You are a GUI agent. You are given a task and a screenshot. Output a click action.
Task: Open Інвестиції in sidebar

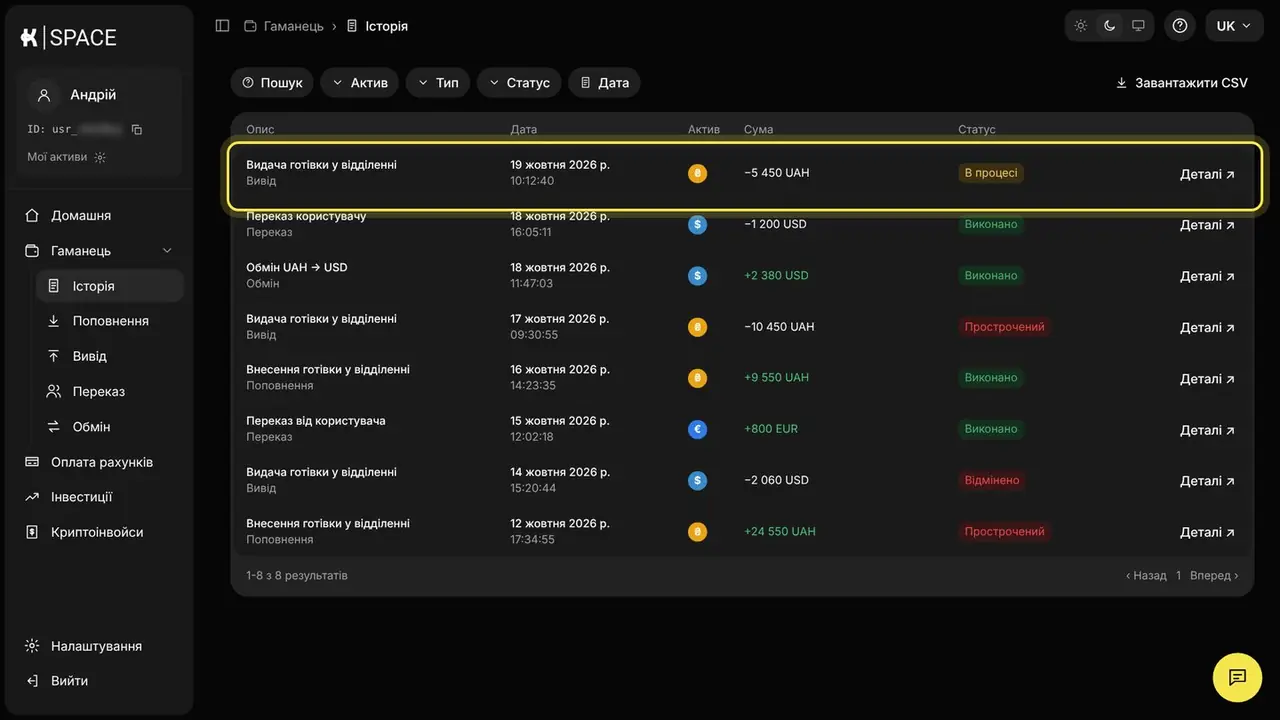pos(82,497)
